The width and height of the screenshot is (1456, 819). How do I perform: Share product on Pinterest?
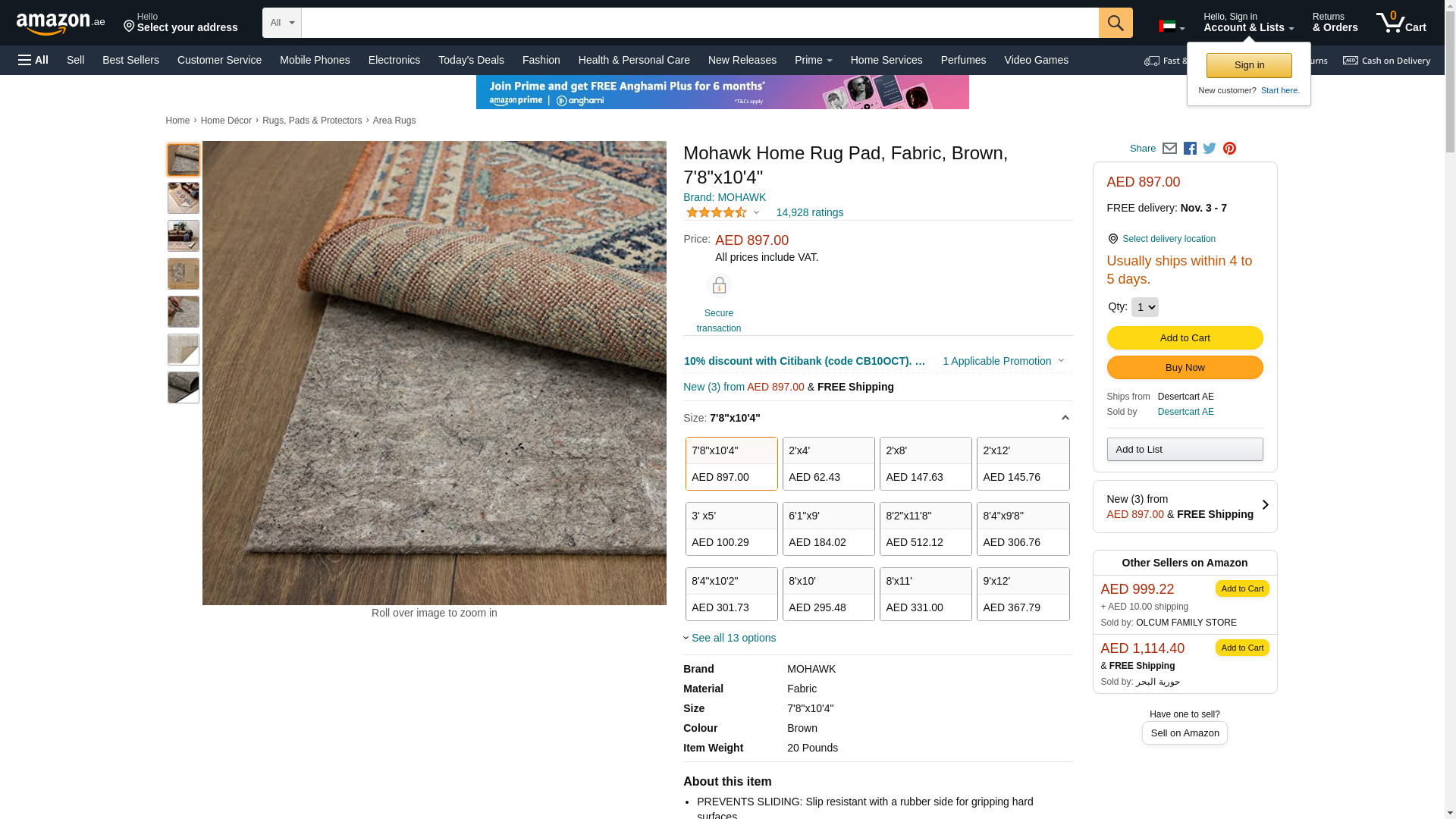[1229, 149]
